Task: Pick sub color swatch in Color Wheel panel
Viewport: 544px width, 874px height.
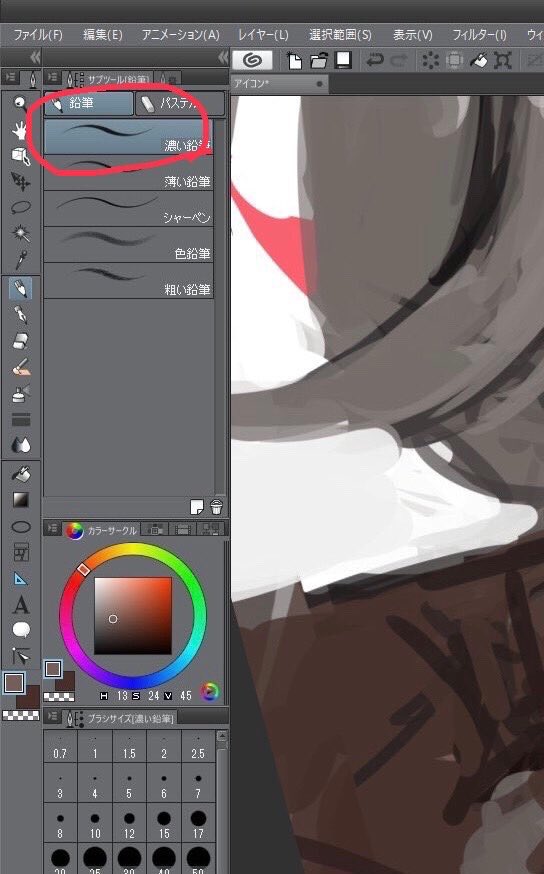Action: click(x=67, y=681)
